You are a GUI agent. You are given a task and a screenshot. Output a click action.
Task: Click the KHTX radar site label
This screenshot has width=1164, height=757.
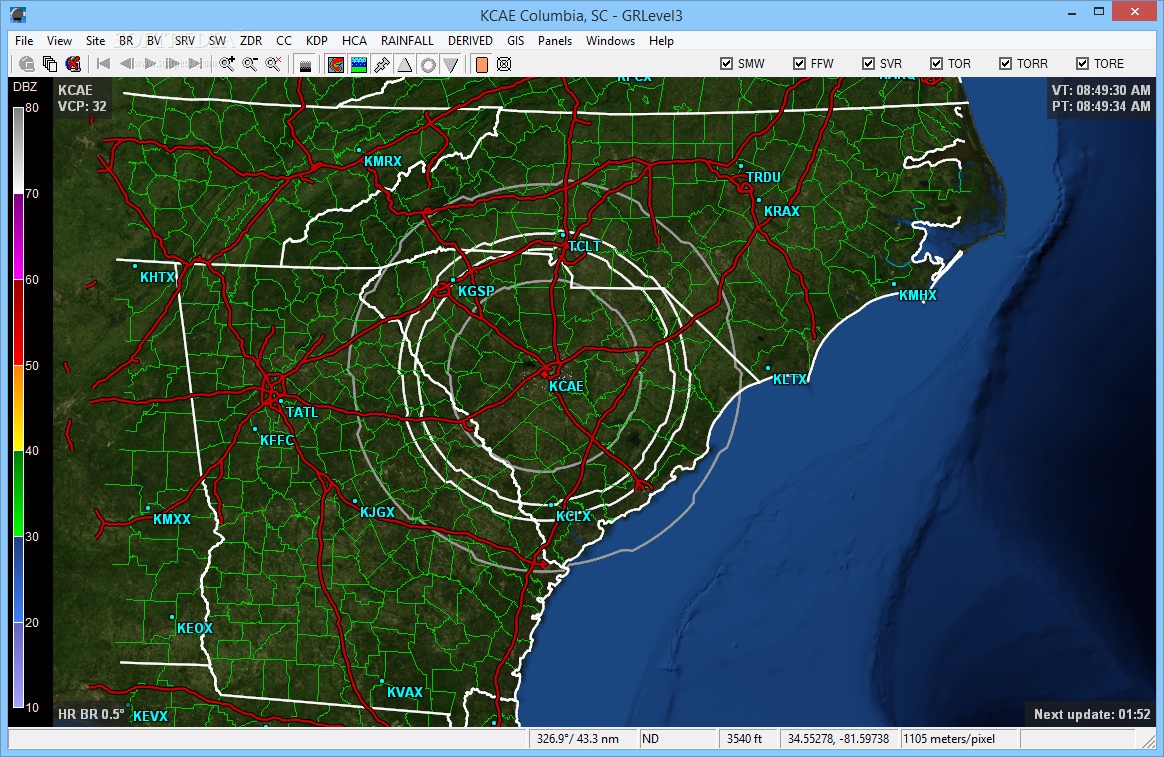pyautogui.click(x=157, y=277)
